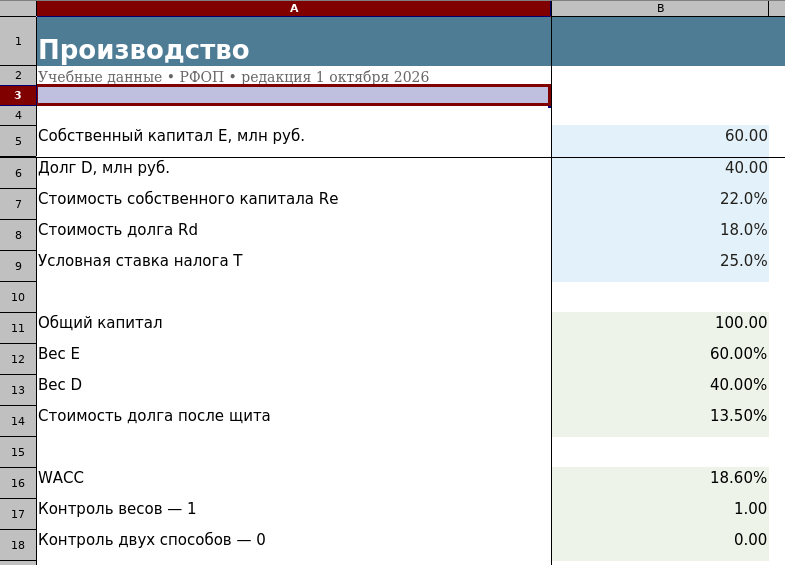The image size is (785, 565).
Task: Click 'Контроль весов — 1' cell
Action: [x=294, y=514]
